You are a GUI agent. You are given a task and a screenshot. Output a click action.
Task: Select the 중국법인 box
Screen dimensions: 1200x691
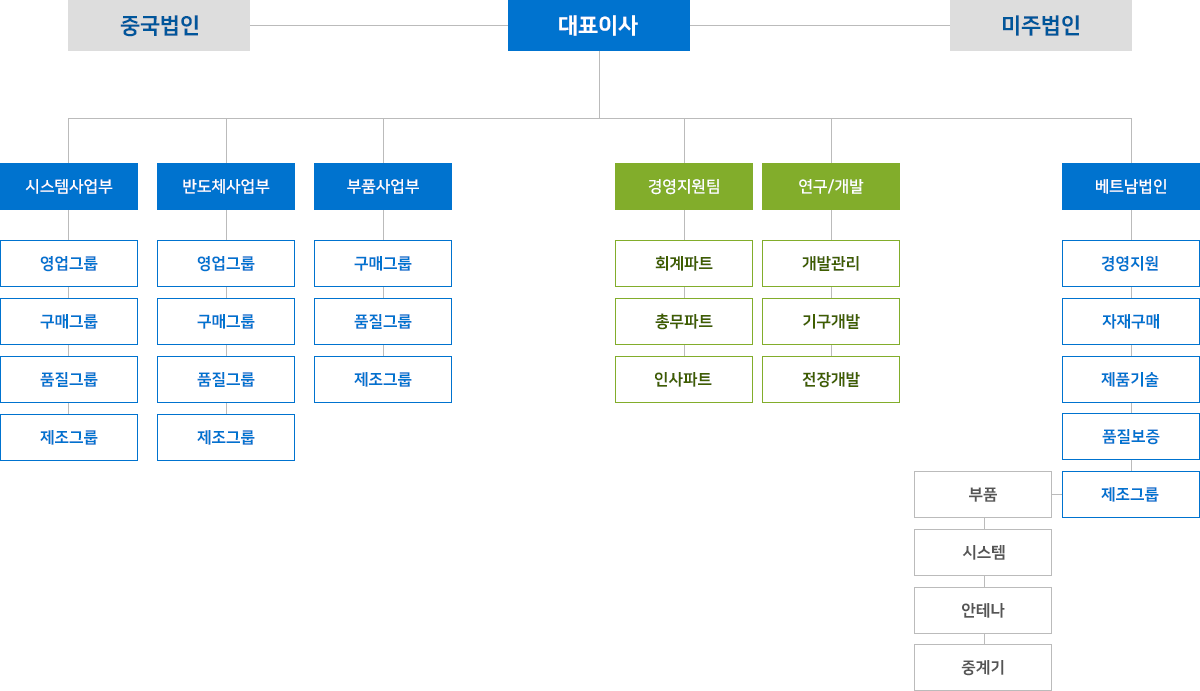(159, 25)
